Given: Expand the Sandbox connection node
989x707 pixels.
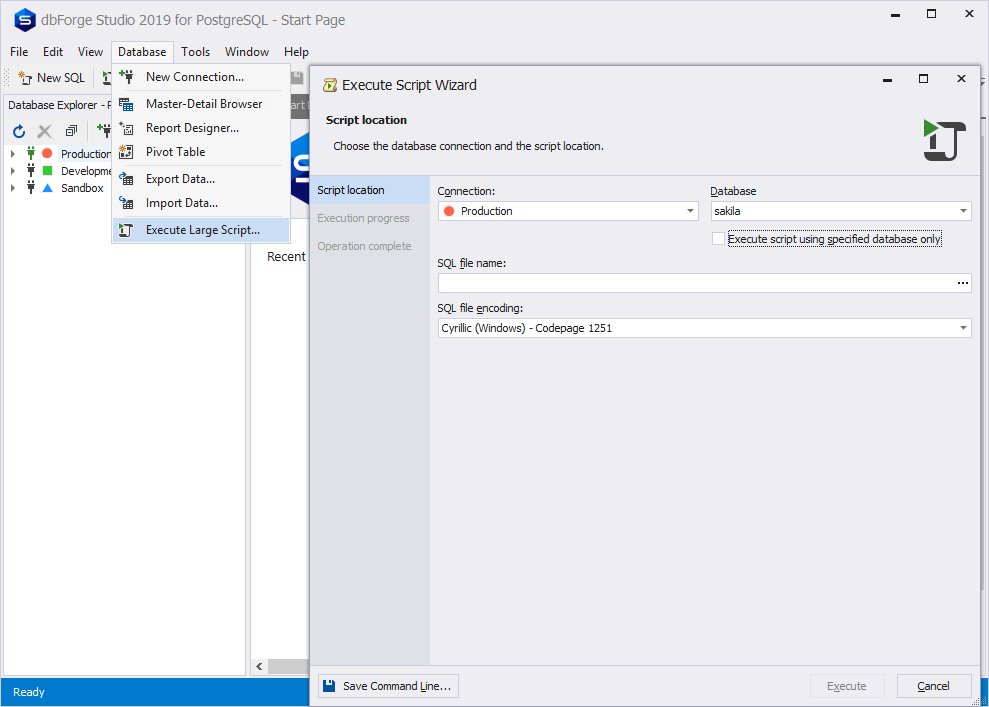Looking at the screenshot, I should tap(13, 187).
